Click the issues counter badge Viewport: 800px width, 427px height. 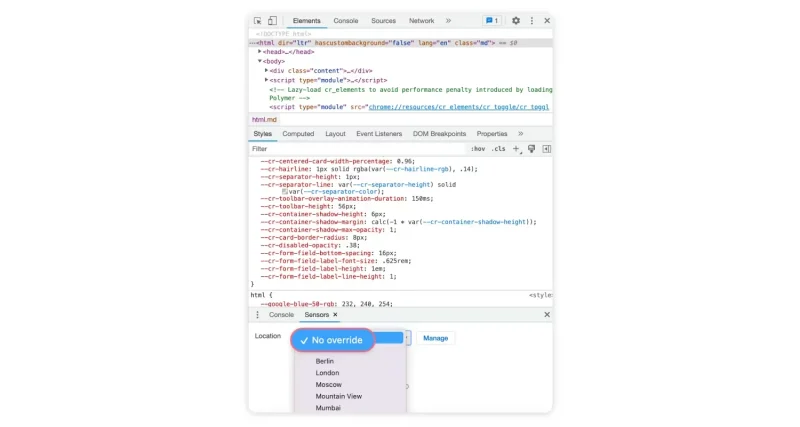pos(491,20)
